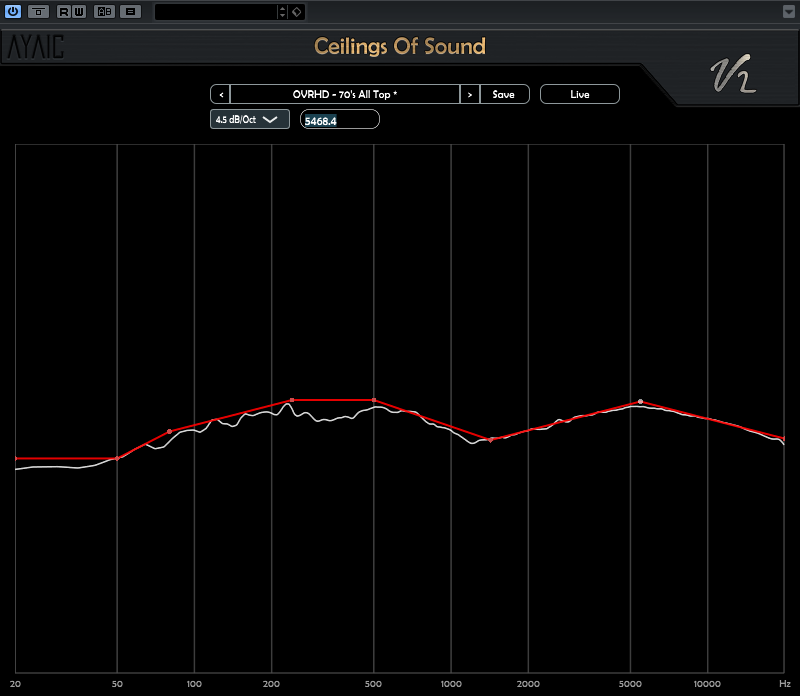The image size is (800, 696).
Task: Open the preset management diamond icon
Action: pos(297,12)
